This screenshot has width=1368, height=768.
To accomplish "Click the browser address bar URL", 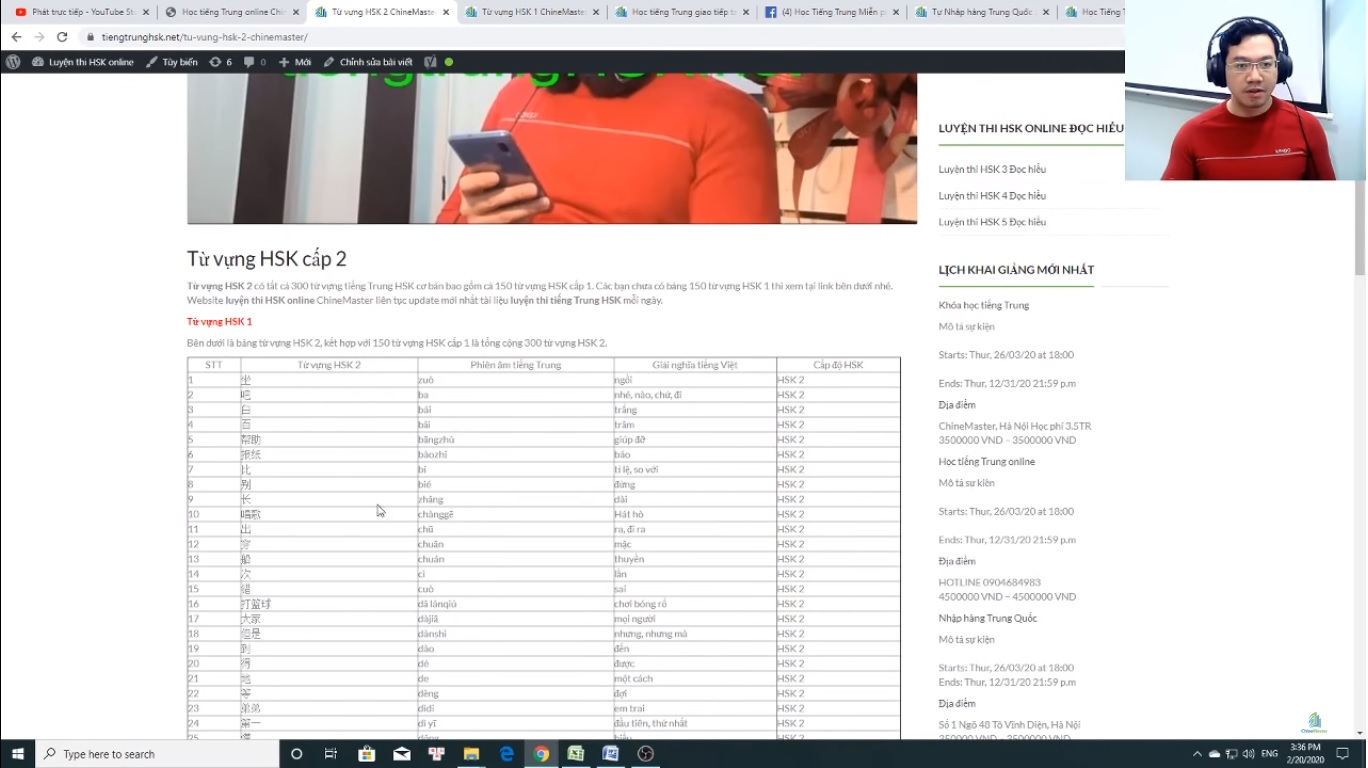I will 205,37.
